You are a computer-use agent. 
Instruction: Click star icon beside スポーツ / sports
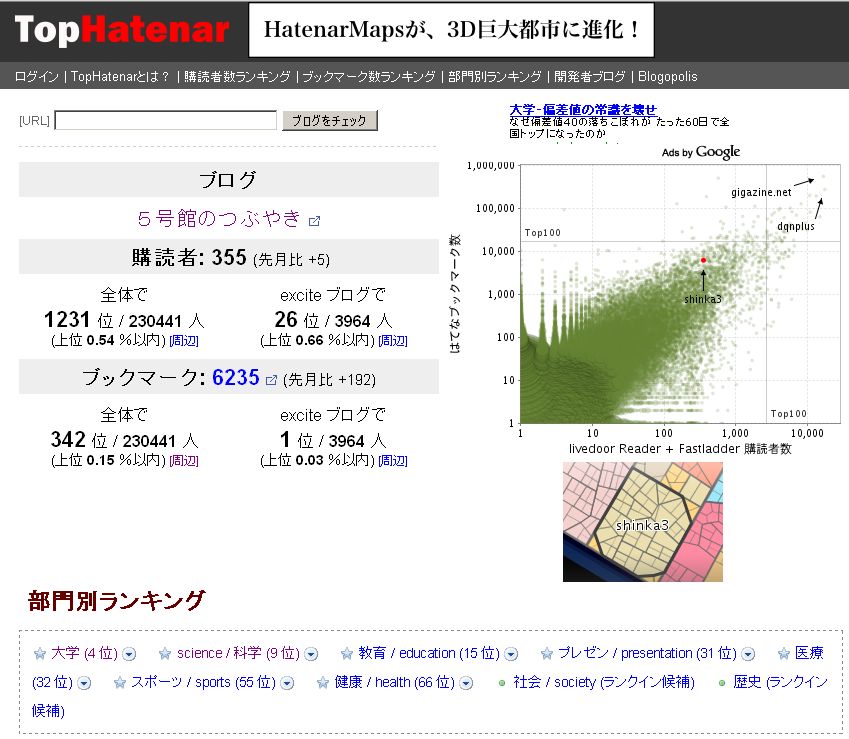click(x=120, y=683)
